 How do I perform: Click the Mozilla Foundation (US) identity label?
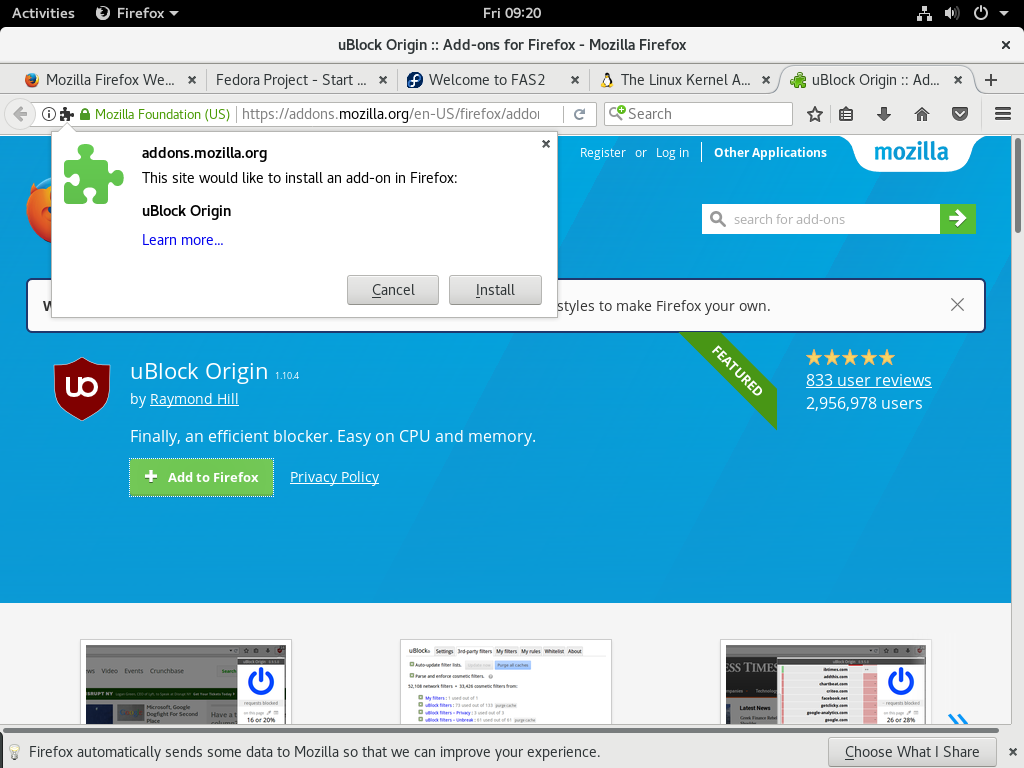[162, 114]
